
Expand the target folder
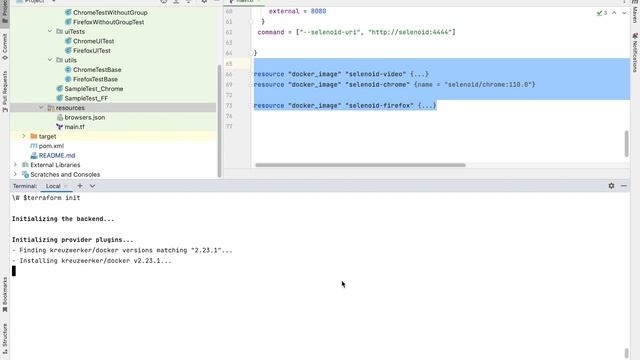tap(24, 136)
